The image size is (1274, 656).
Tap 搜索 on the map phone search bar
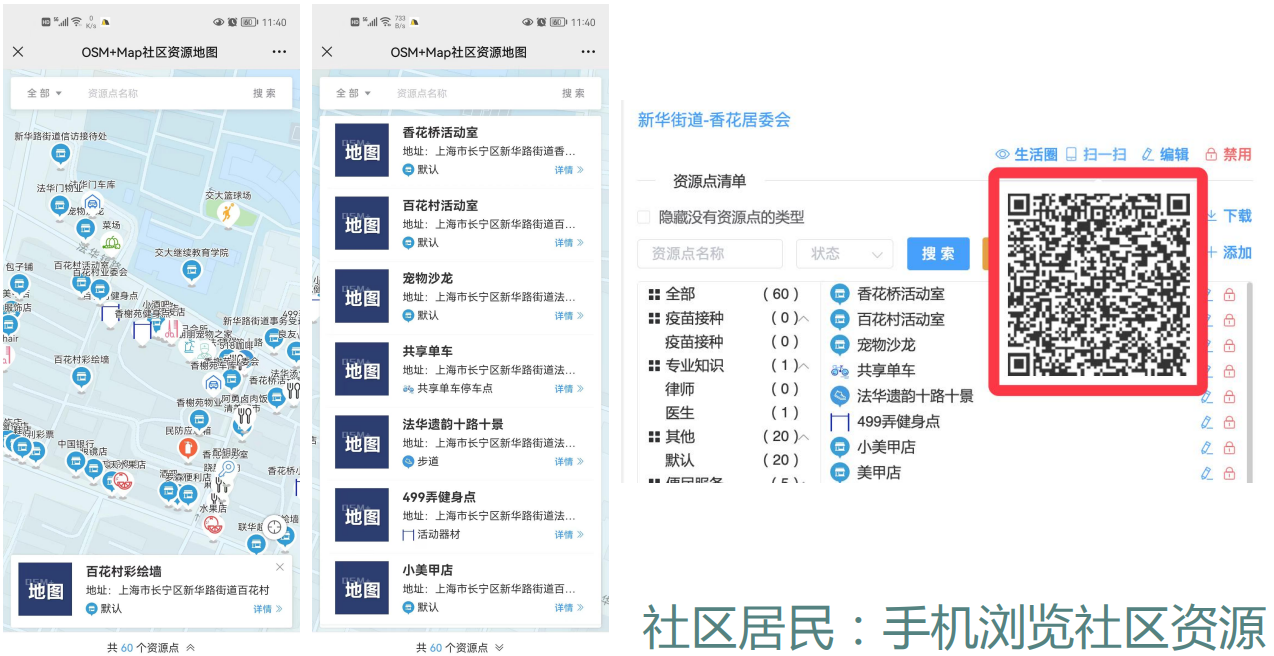click(x=265, y=93)
